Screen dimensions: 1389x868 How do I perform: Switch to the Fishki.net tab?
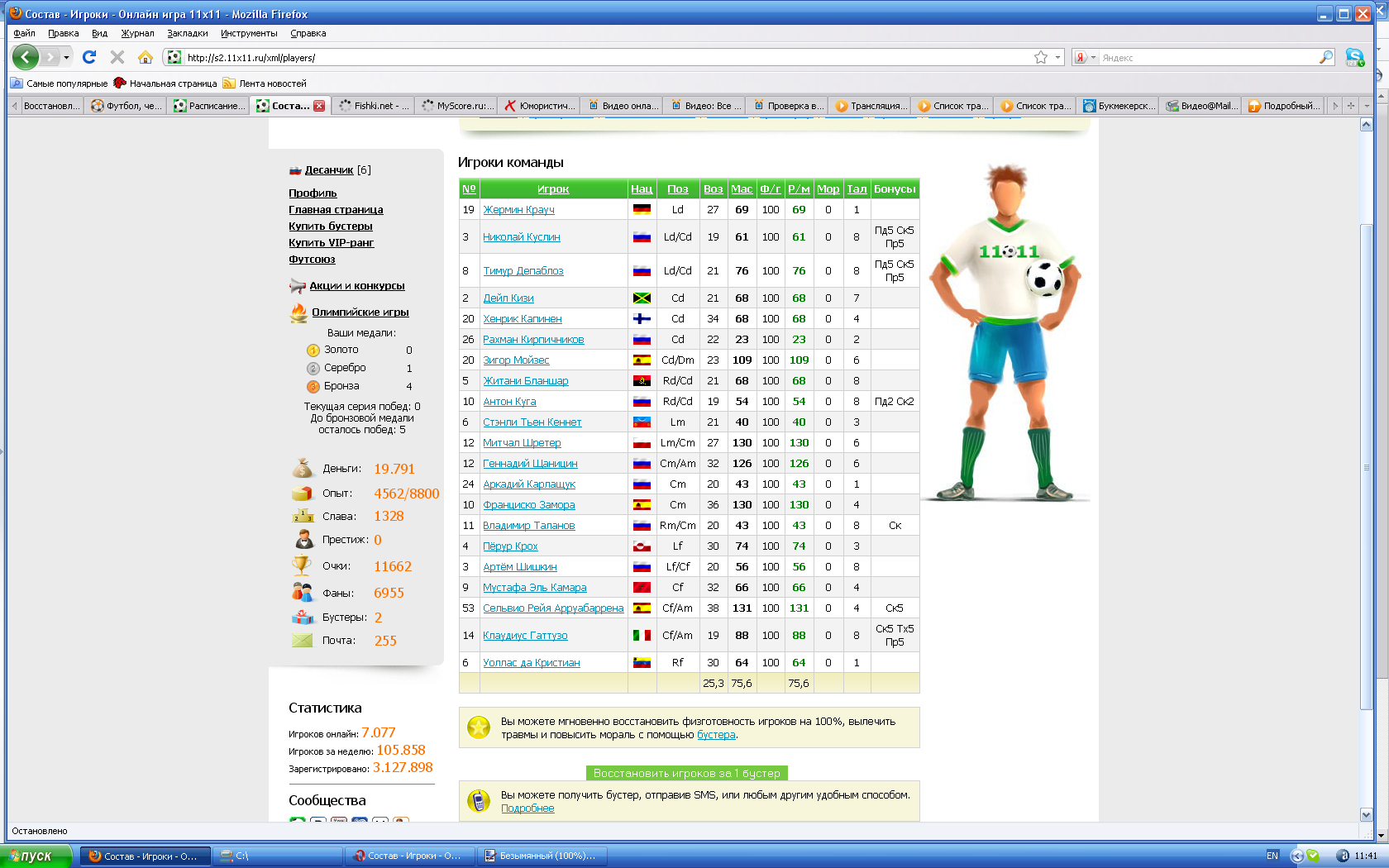[x=374, y=106]
